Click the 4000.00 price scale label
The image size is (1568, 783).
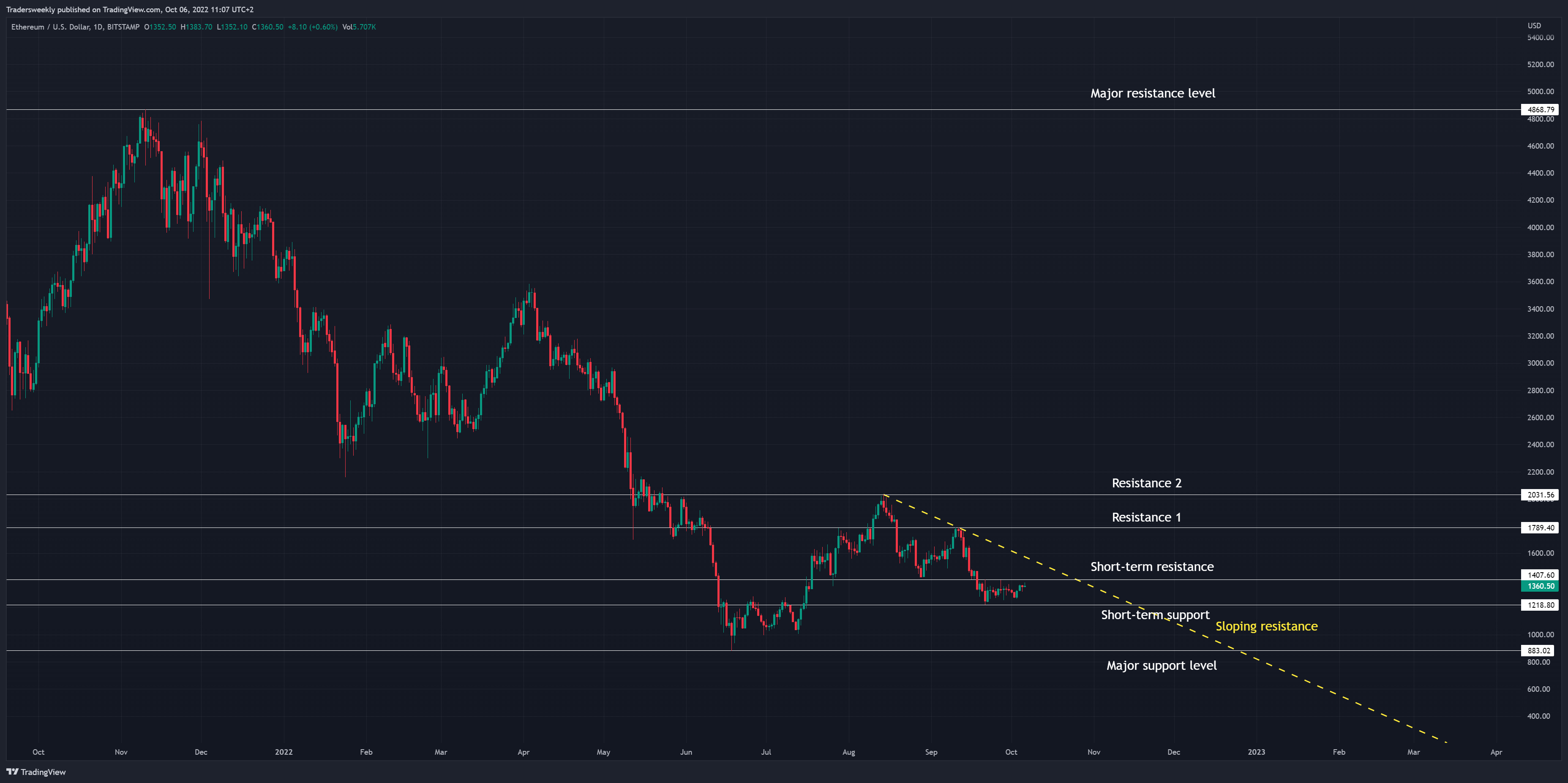1540,228
